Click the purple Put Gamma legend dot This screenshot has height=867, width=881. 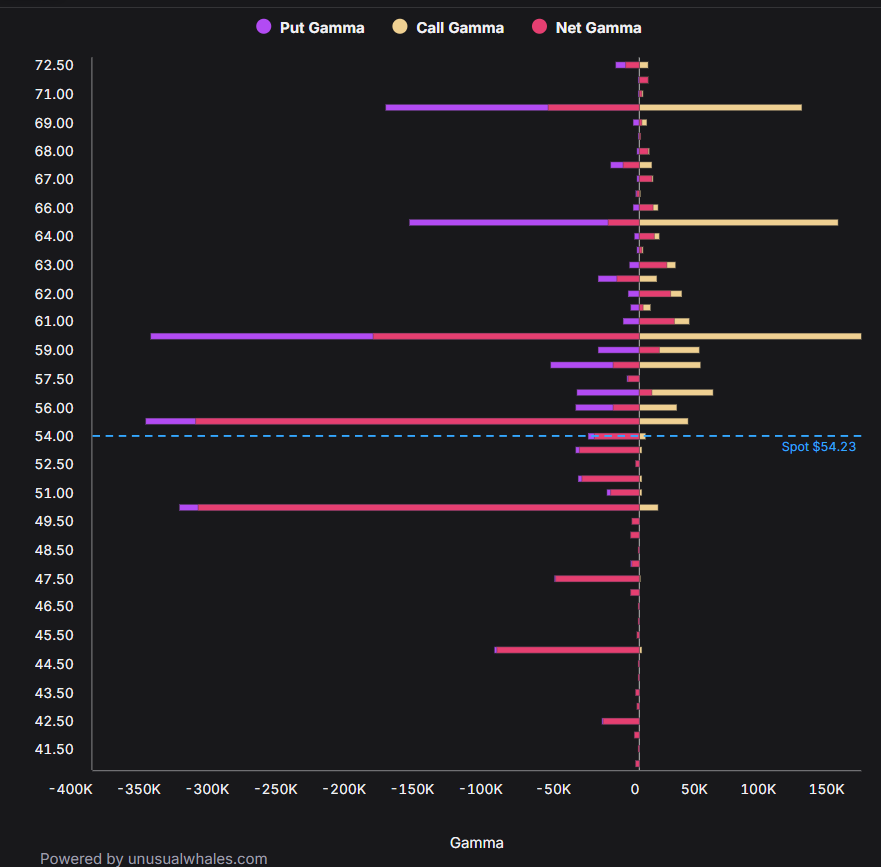(264, 26)
